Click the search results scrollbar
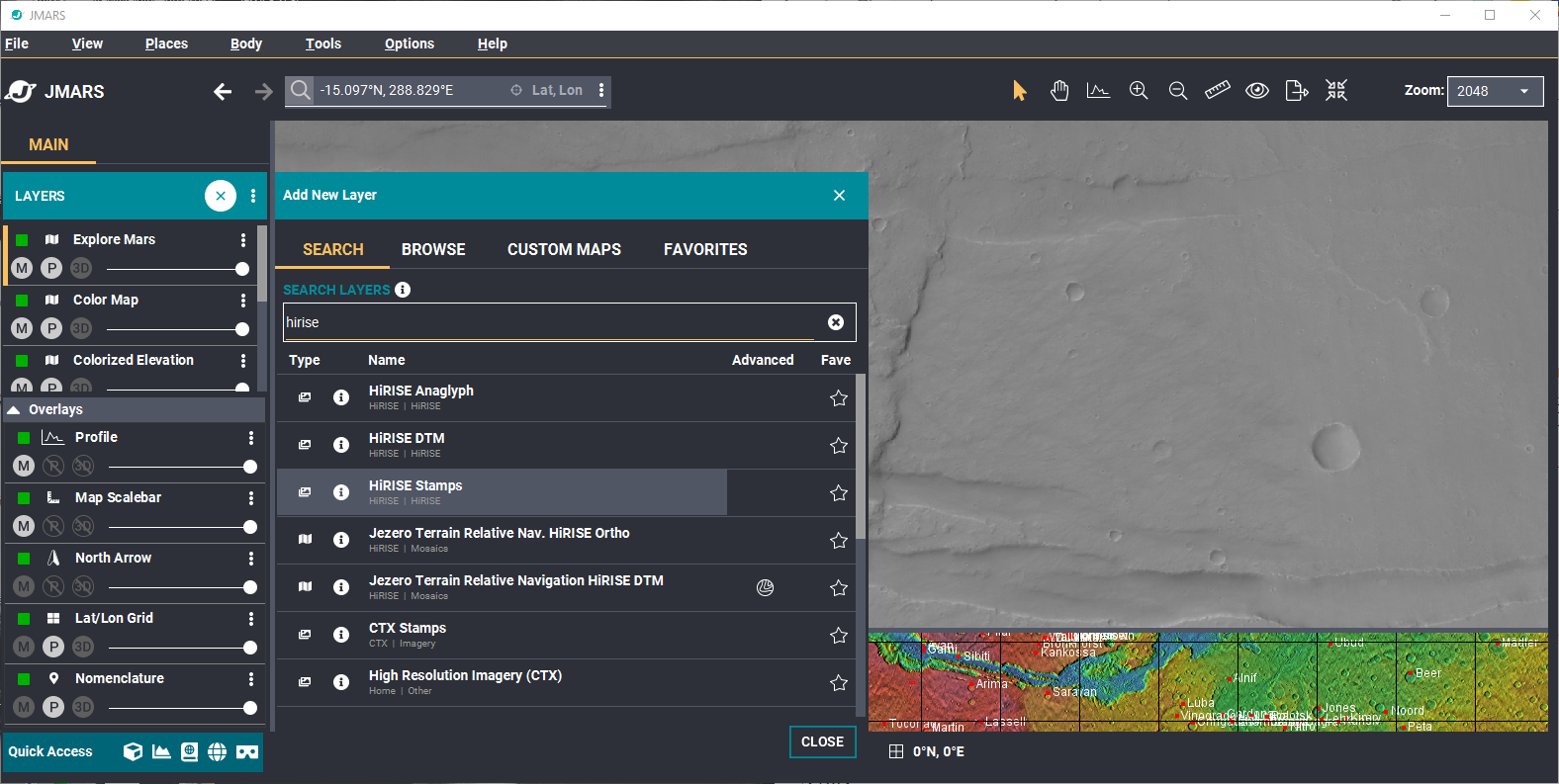This screenshot has width=1559, height=784. [x=861, y=456]
